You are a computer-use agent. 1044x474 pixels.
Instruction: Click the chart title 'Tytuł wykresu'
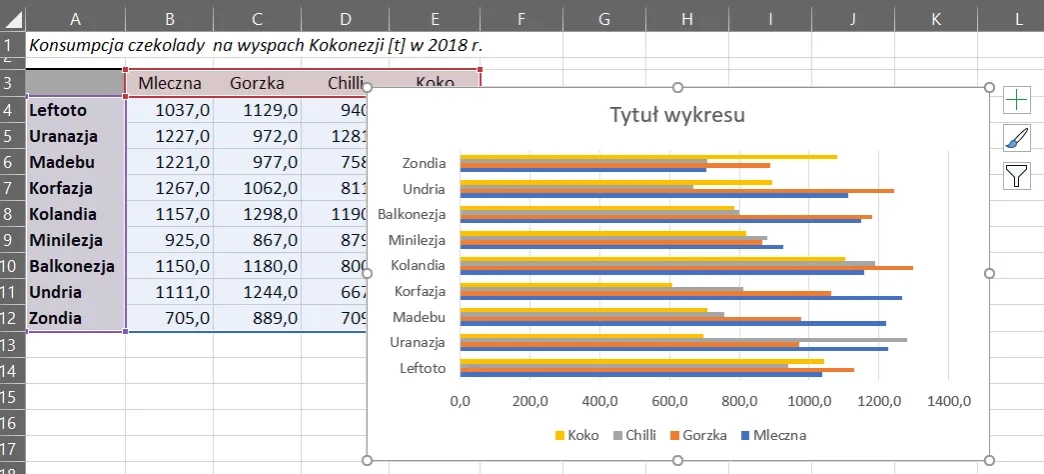pos(678,115)
